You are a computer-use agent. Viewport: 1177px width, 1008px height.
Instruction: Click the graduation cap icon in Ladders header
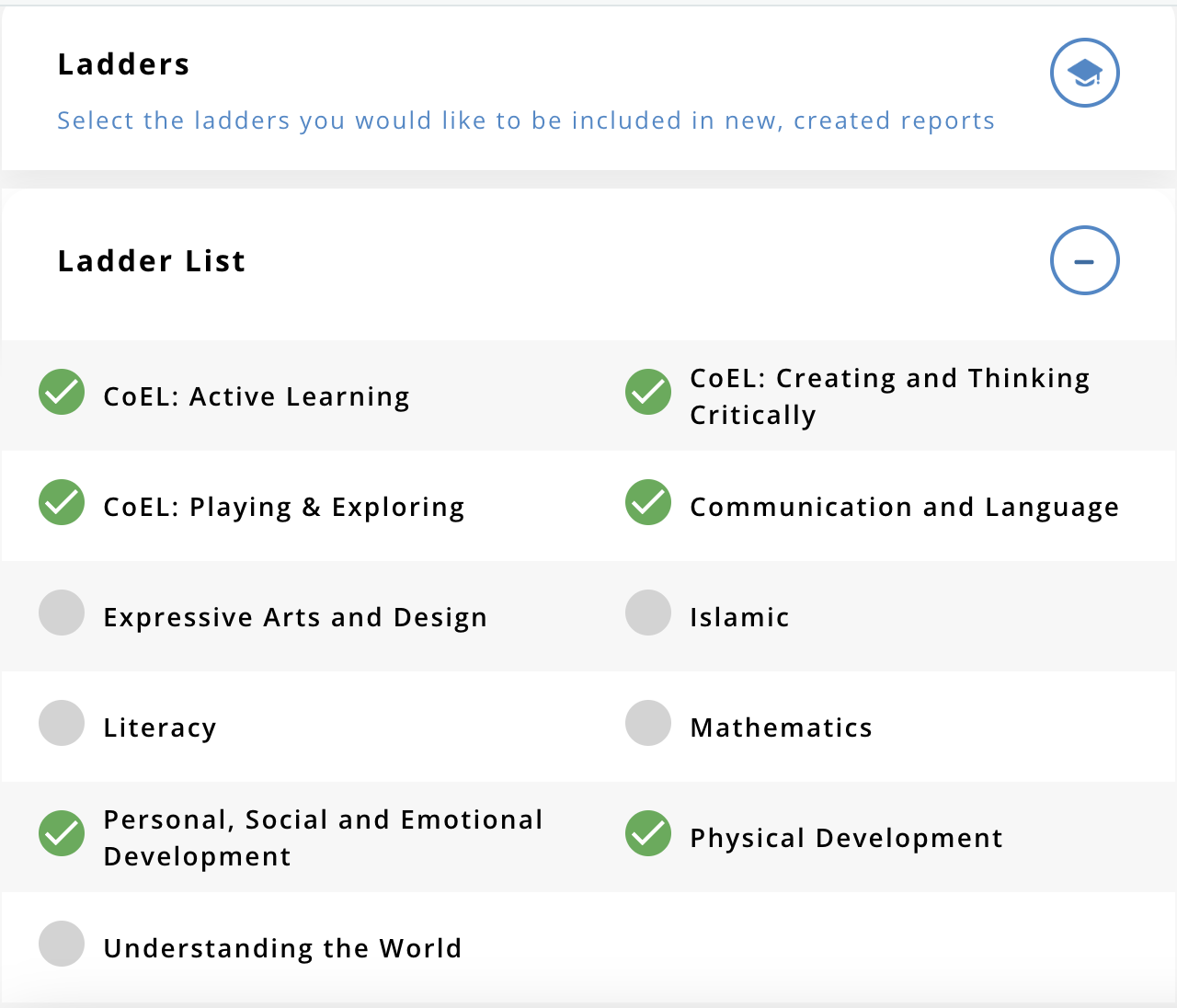click(x=1084, y=73)
